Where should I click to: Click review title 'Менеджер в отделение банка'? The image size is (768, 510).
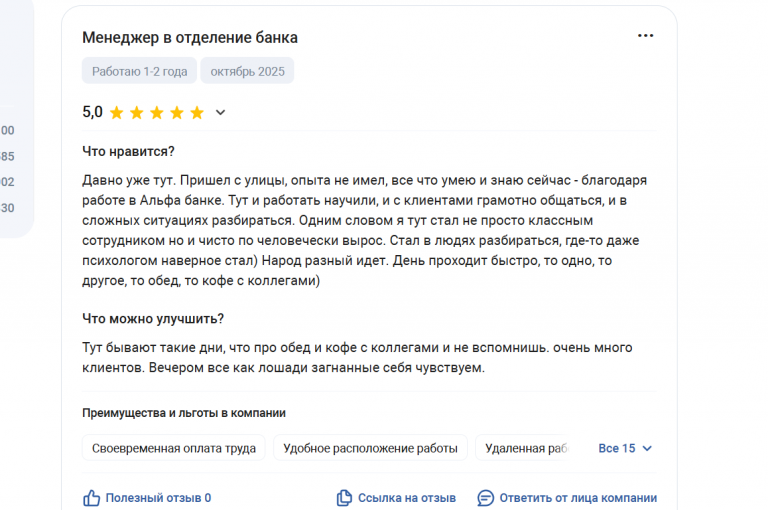pyautogui.click(x=190, y=37)
